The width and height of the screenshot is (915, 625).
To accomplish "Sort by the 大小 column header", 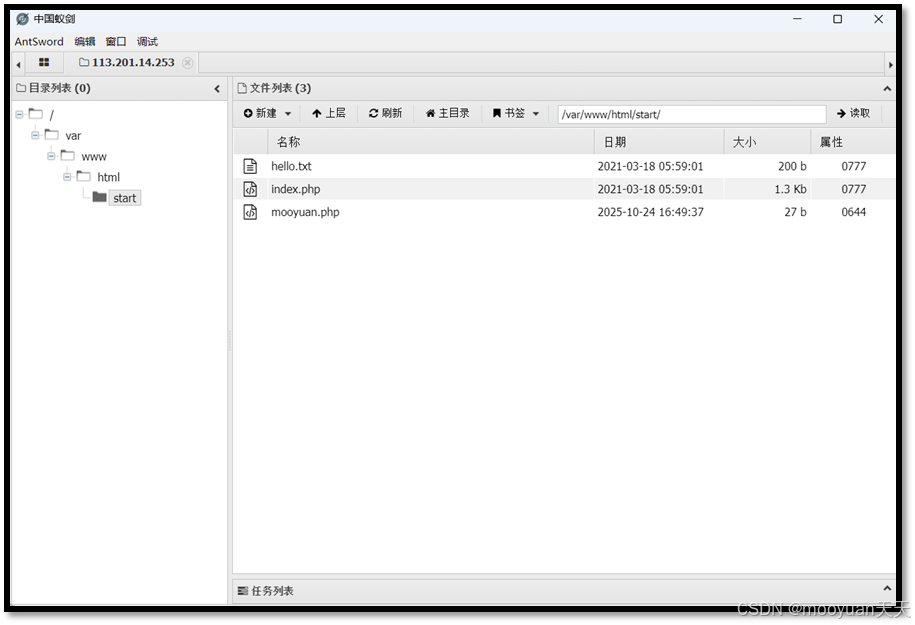I will (767, 142).
